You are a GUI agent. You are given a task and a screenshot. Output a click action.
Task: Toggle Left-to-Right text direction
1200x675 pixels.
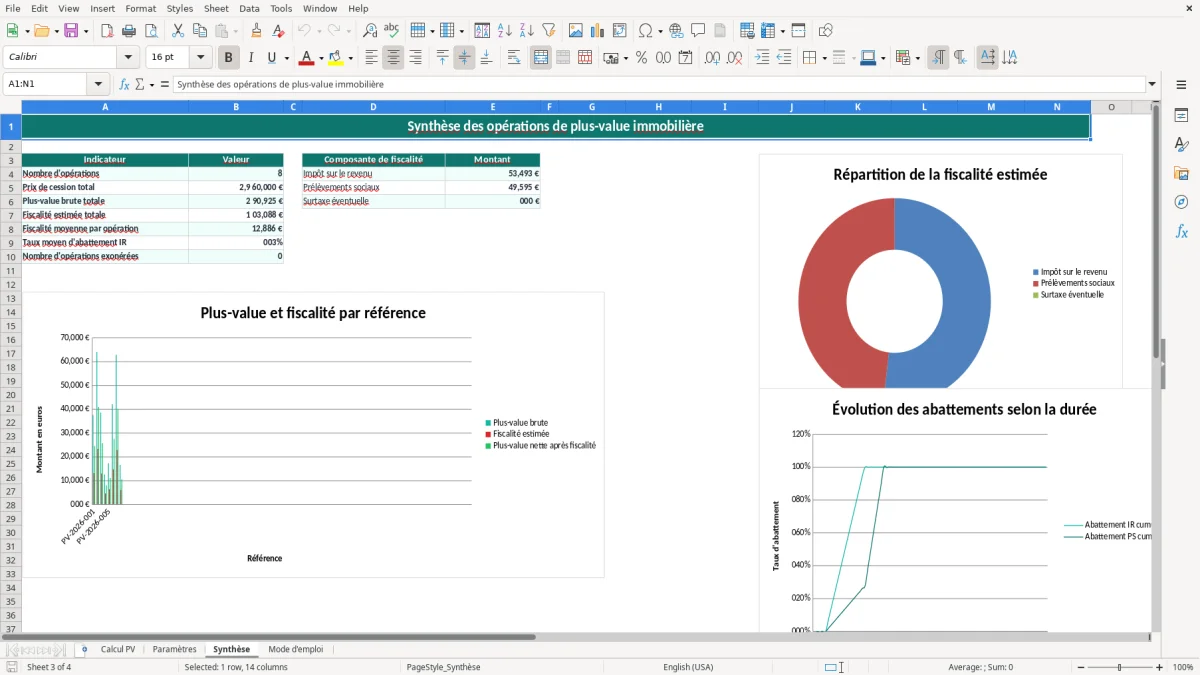pyautogui.click(x=938, y=57)
